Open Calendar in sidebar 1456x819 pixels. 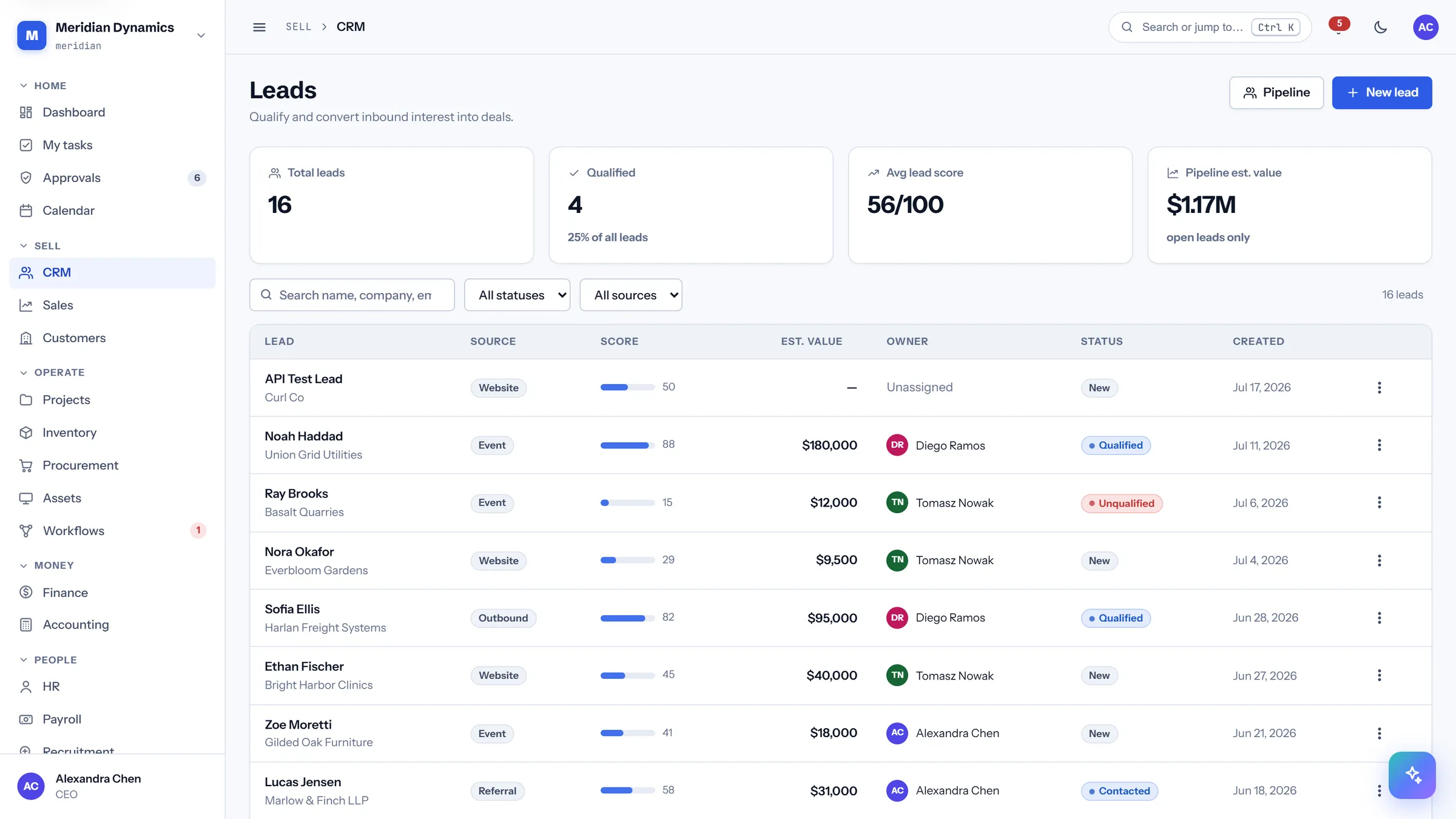point(112,211)
